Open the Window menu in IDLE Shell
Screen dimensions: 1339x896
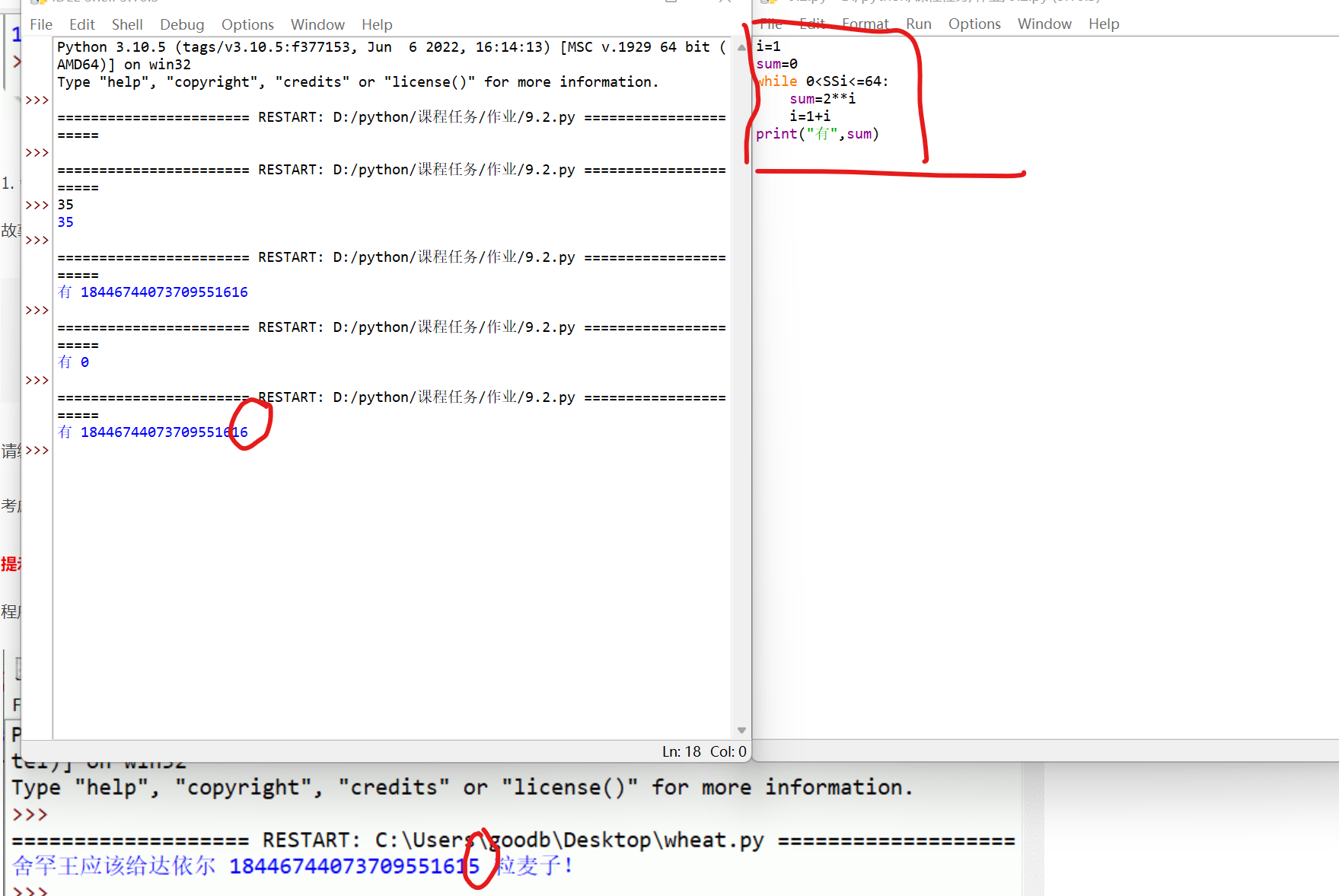317,24
